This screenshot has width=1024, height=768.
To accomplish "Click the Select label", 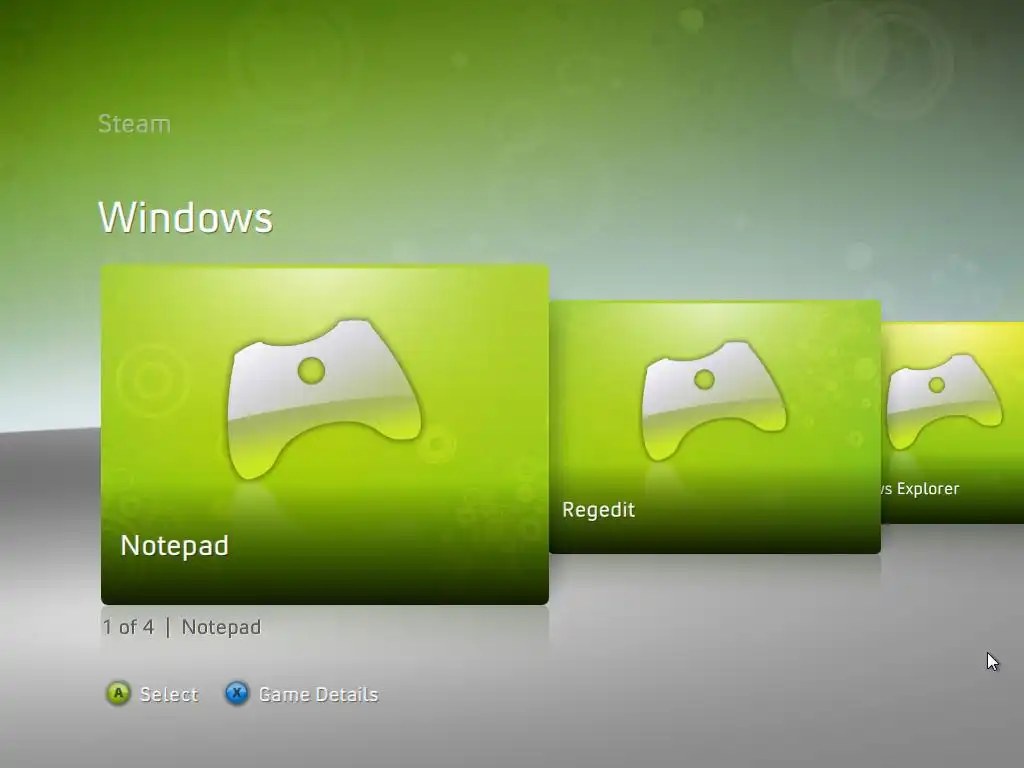I will tap(168, 694).
